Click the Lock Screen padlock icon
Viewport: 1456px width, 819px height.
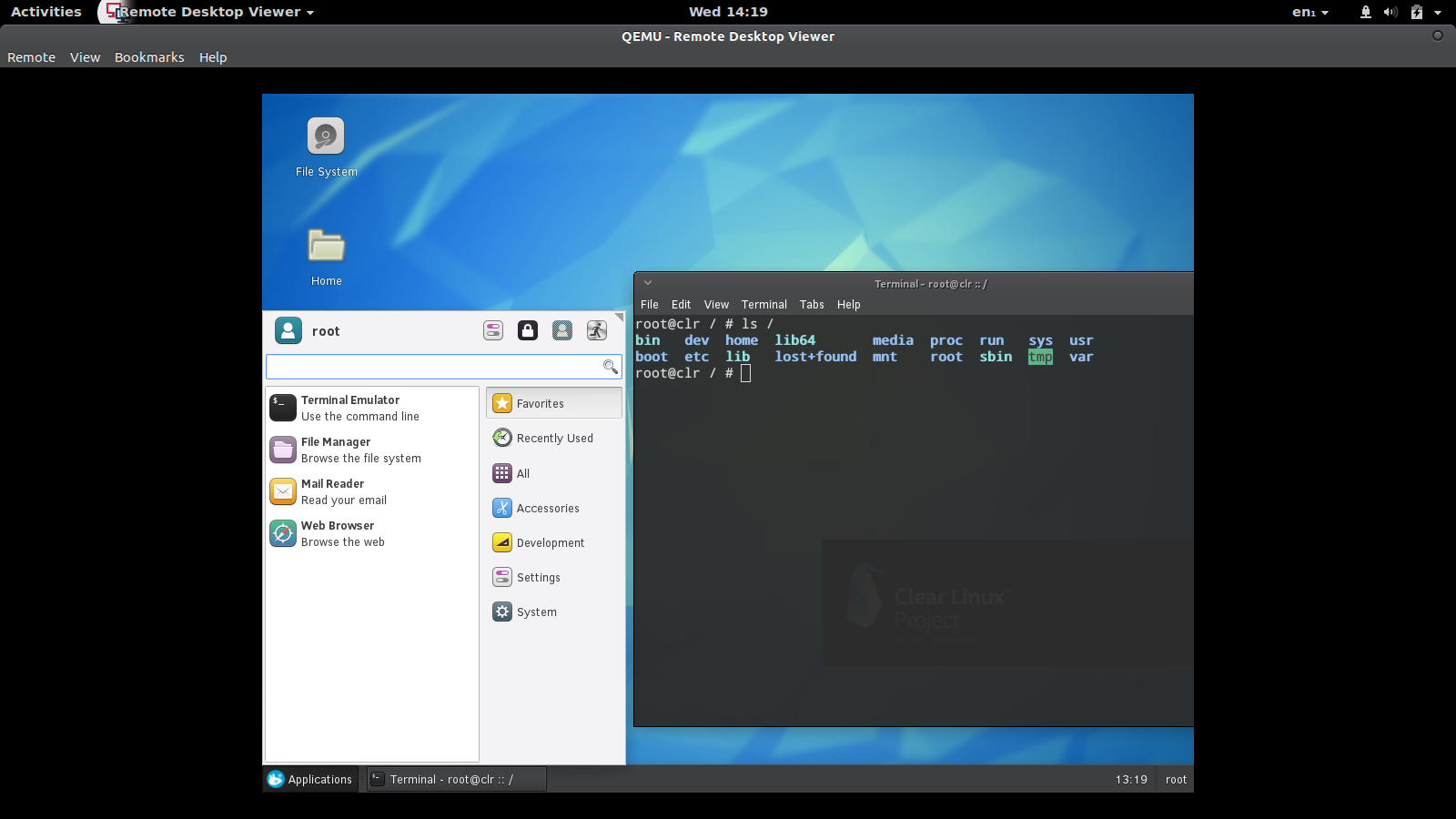coord(528,330)
